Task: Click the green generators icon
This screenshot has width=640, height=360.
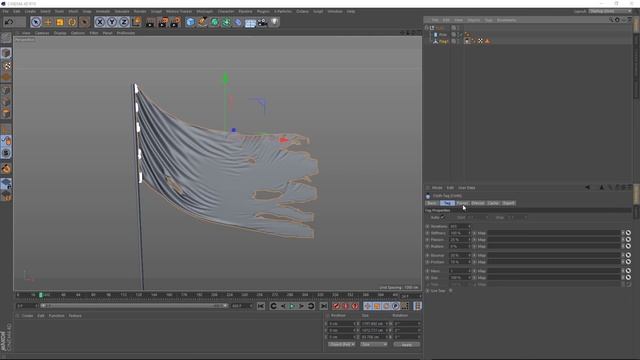Action: [214, 22]
